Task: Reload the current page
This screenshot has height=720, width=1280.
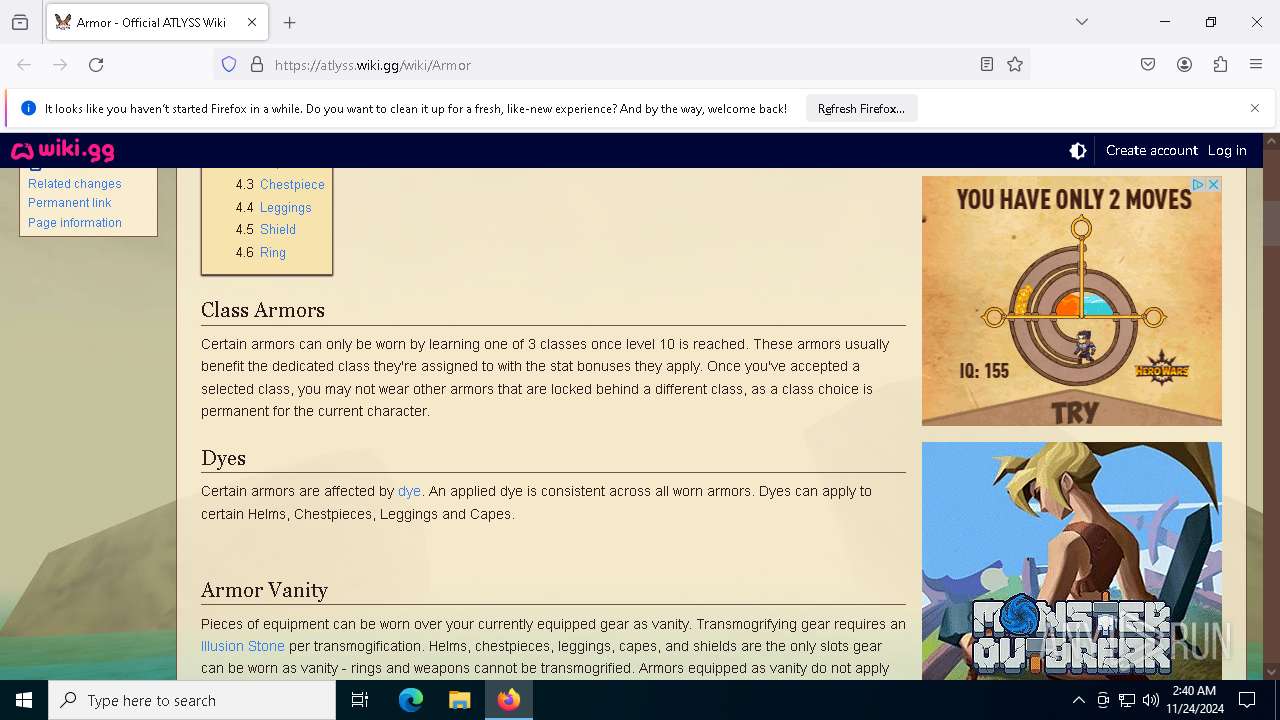Action: tap(96, 65)
